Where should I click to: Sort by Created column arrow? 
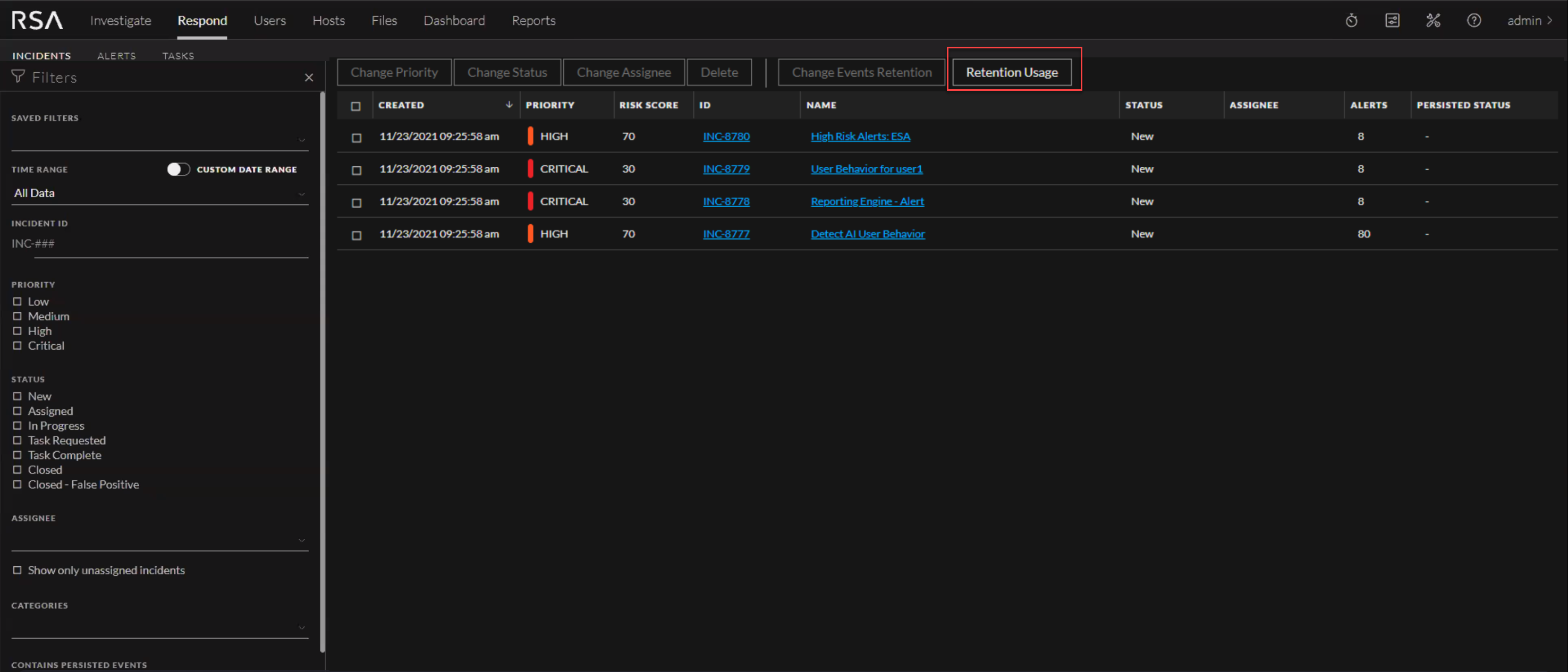pos(509,105)
